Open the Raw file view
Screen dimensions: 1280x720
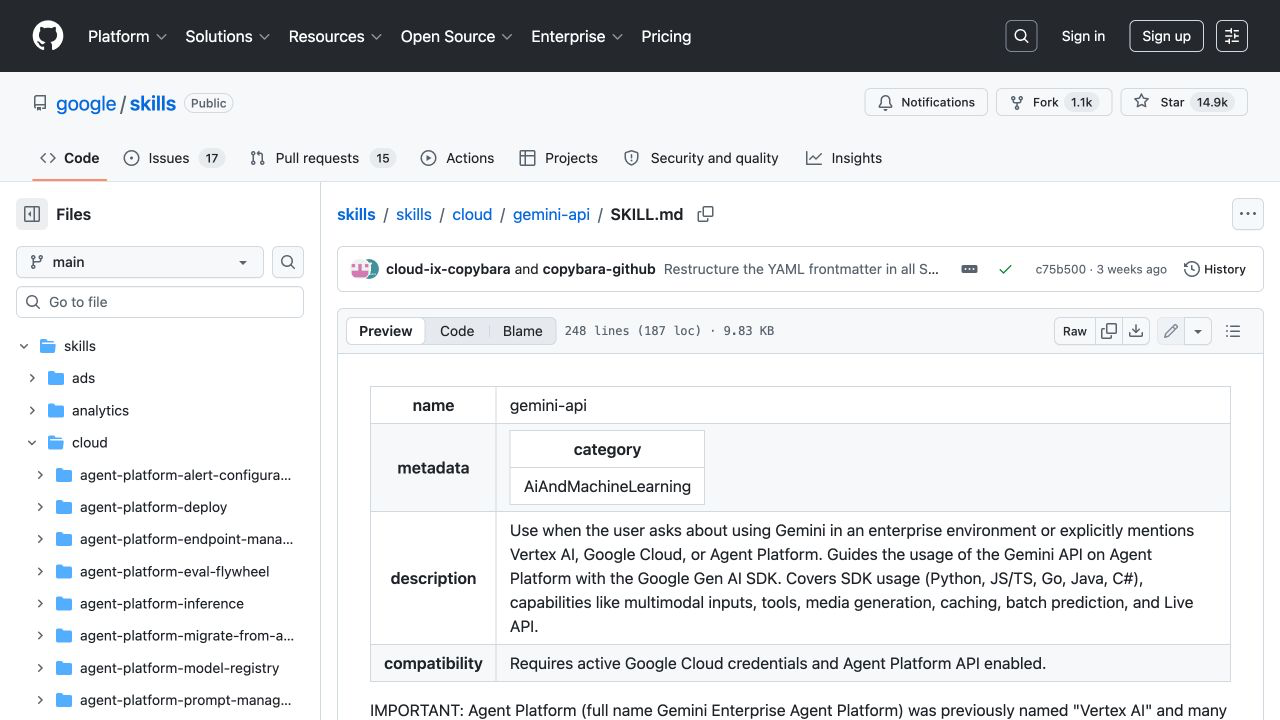[1075, 331]
